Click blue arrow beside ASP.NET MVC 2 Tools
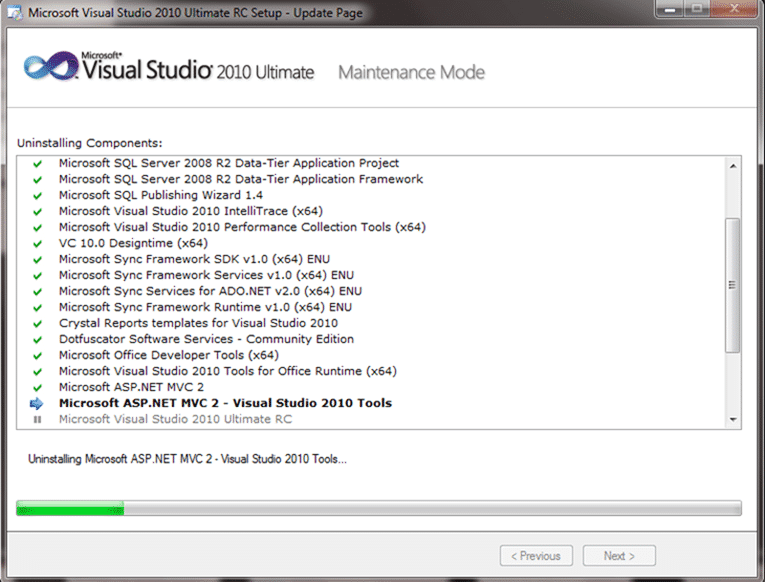The height and width of the screenshot is (582, 765). 37,403
